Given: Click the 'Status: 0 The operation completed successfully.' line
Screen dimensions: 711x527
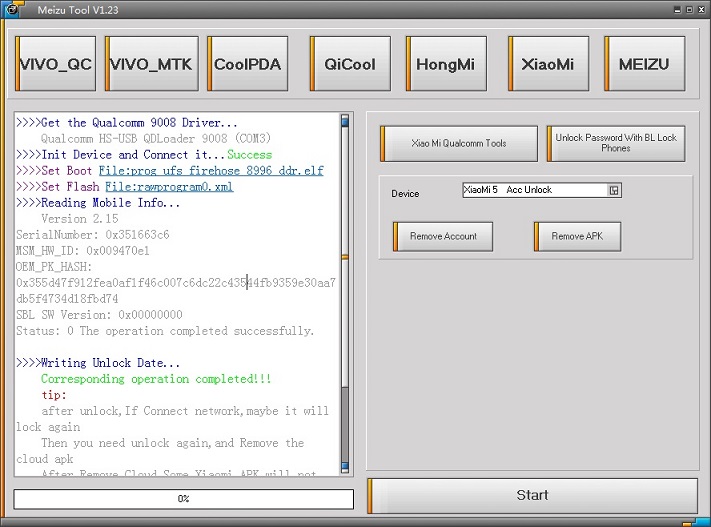Looking at the screenshot, I should 165,331.
